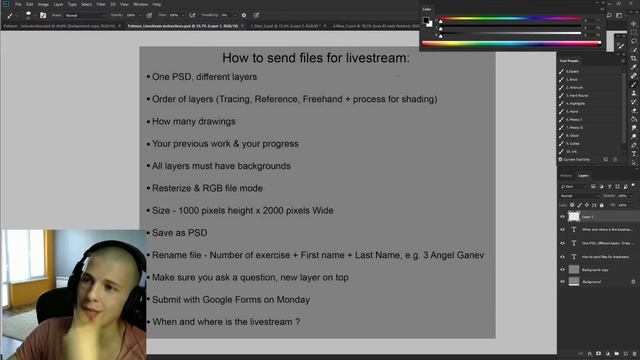Lock all layer attributes icon
Image resolution: width=640 pixels, height=360 pixels.
coord(602,205)
